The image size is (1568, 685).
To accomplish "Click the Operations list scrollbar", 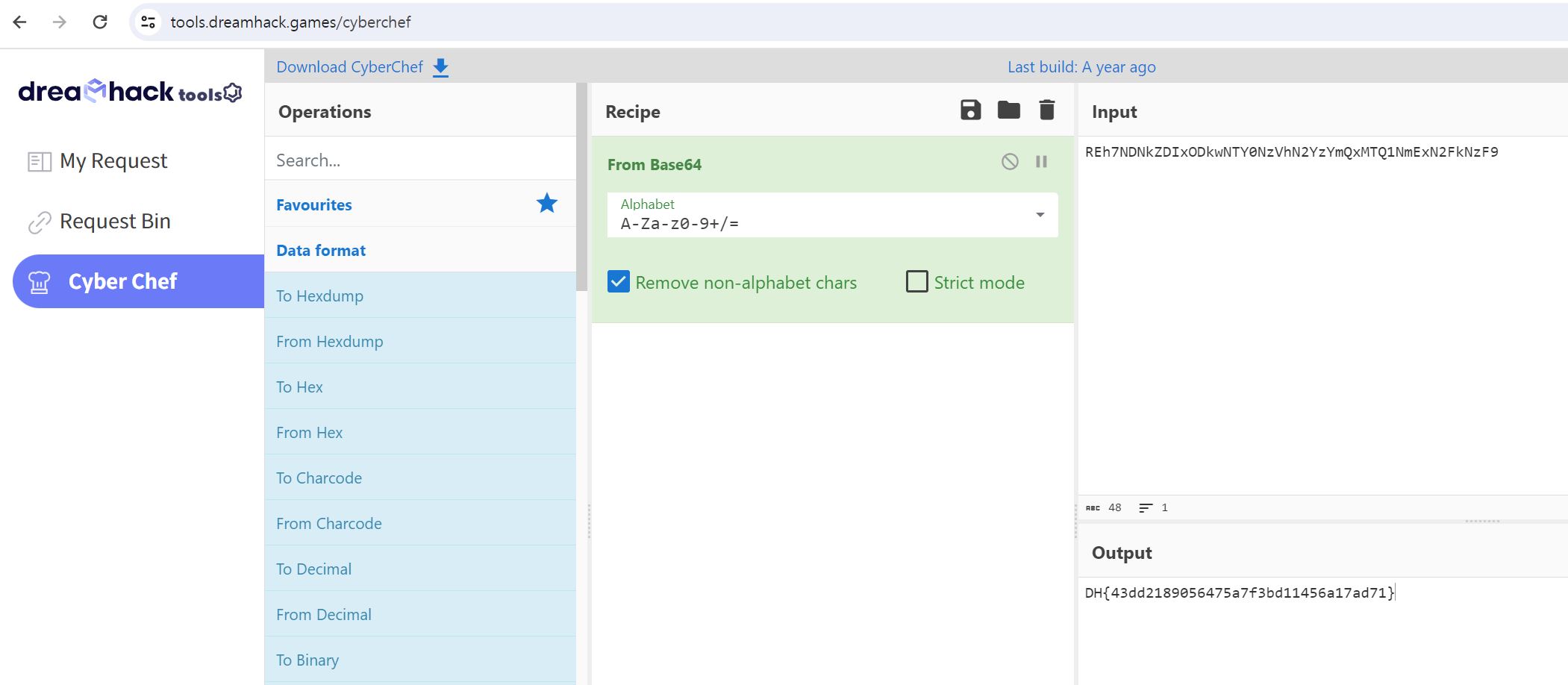I will pos(582,187).
